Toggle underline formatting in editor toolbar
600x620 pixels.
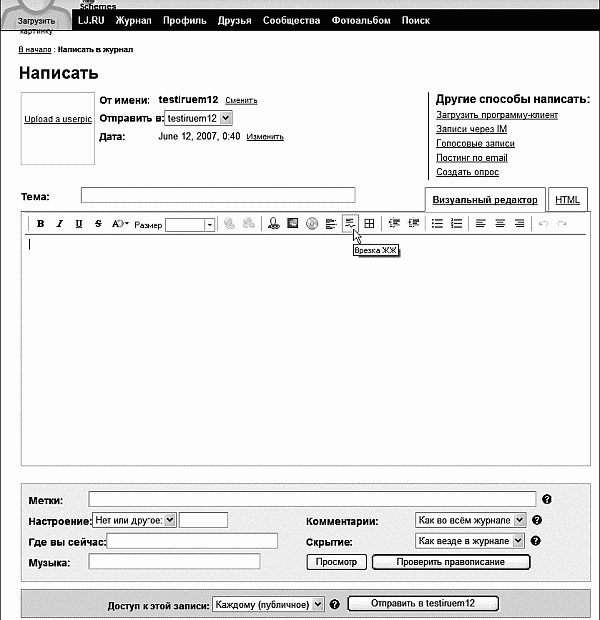coord(79,224)
